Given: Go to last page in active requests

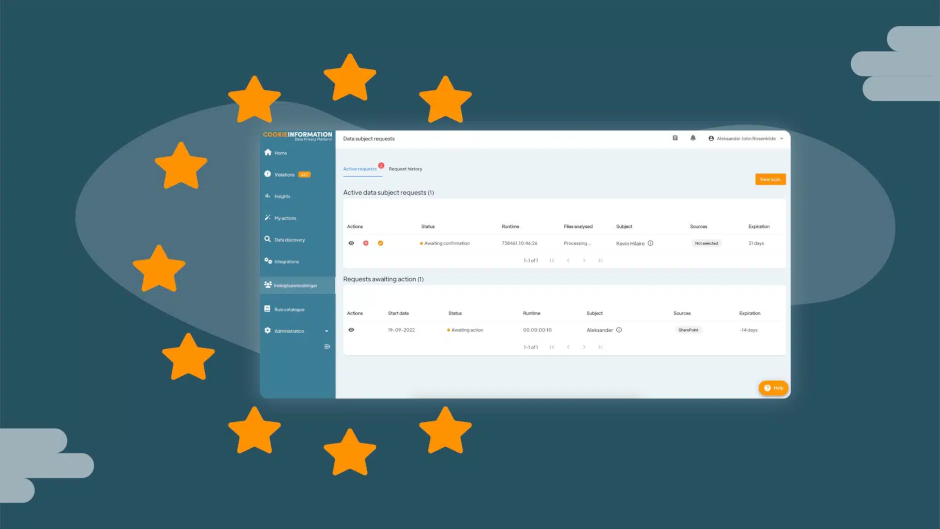Looking at the screenshot, I should tap(600, 260).
